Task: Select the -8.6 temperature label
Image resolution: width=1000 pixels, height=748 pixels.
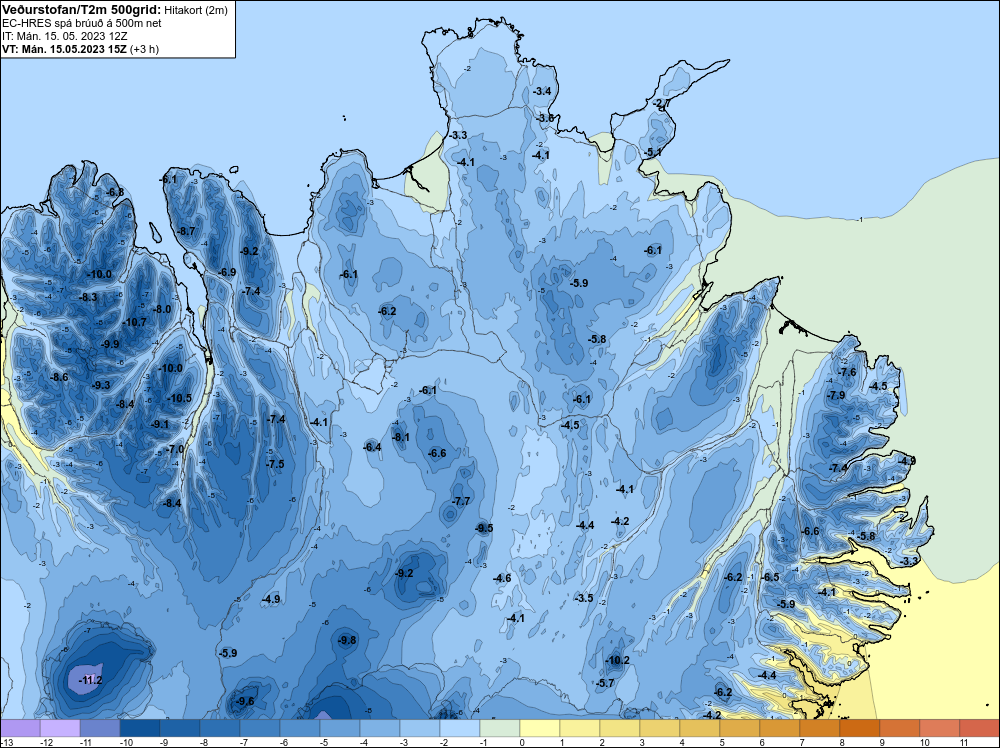Action: (59, 377)
